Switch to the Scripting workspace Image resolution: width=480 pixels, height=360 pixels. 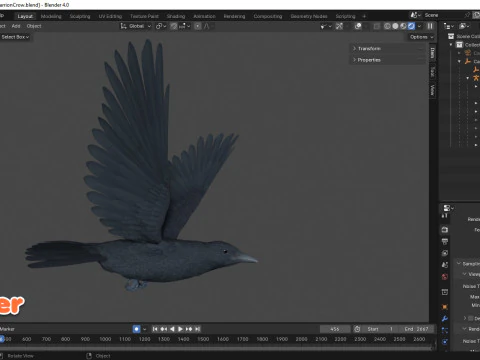pos(345,16)
